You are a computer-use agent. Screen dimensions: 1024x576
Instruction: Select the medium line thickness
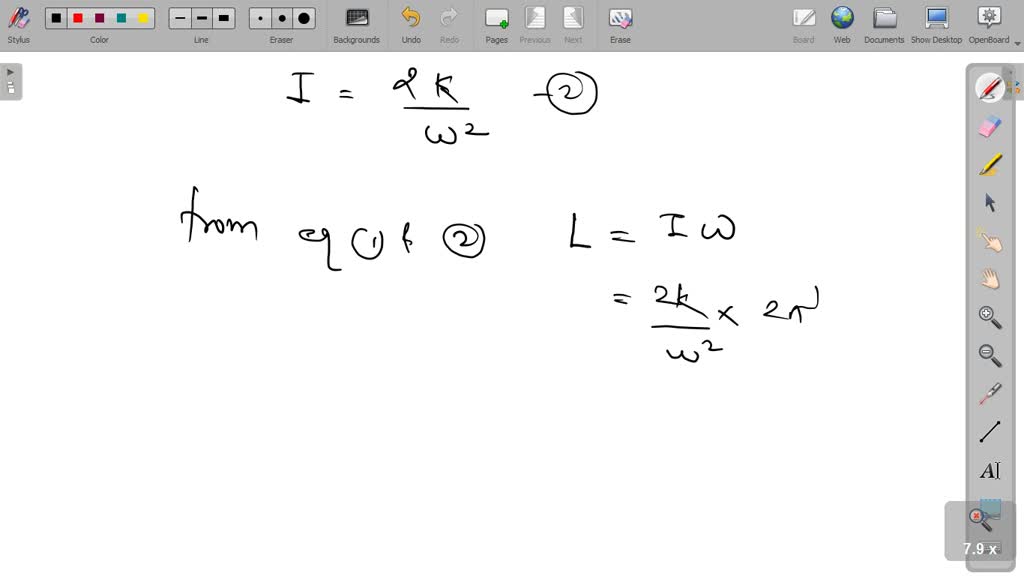pyautogui.click(x=201, y=17)
